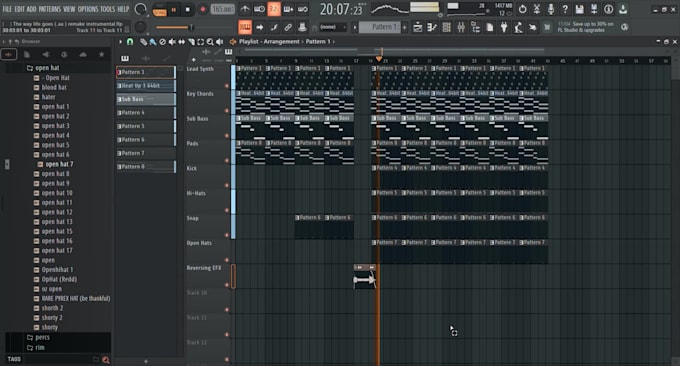The width and height of the screenshot is (680, 366).
Task: Toggle the playlist magnet snap icon
Action: pyautogui.click(x=130, y=42)
